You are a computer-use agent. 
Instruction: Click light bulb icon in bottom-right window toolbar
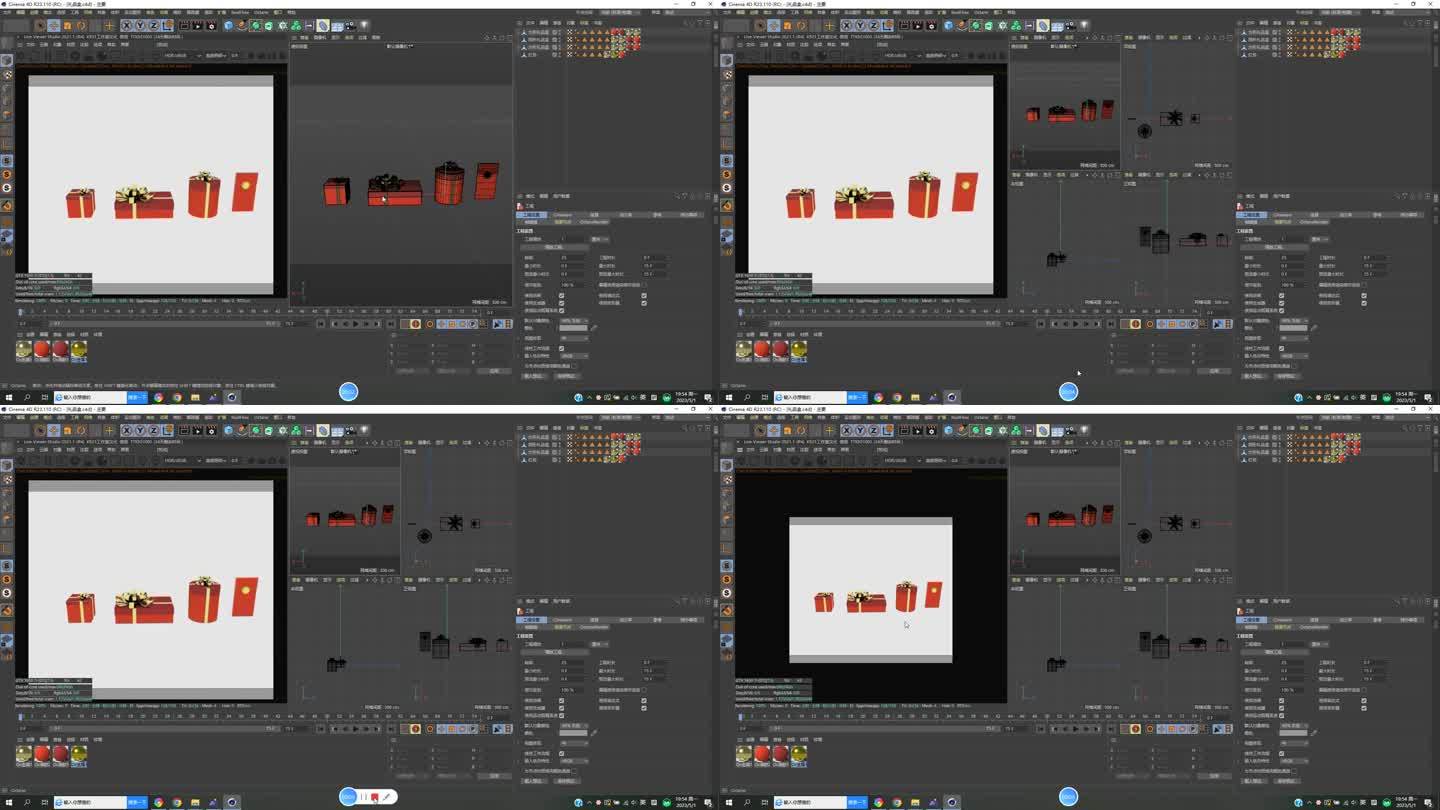1084,431
